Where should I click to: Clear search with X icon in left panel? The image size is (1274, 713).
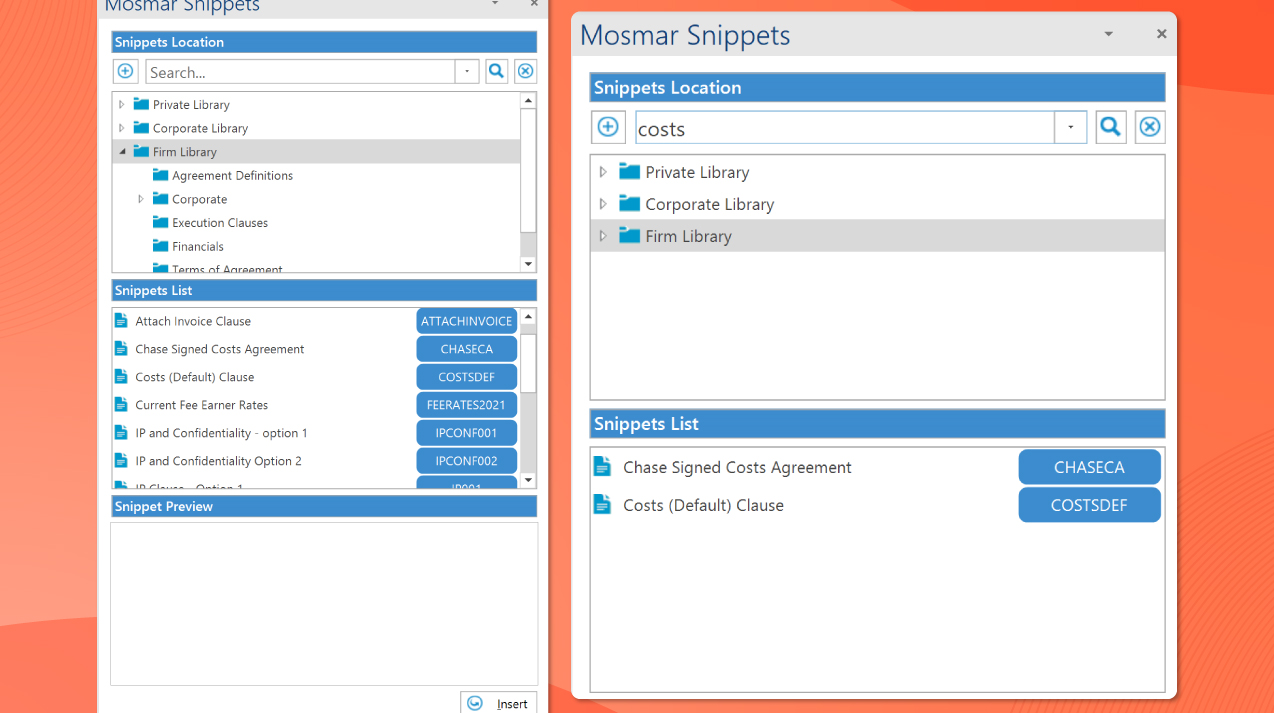point(526,72)
